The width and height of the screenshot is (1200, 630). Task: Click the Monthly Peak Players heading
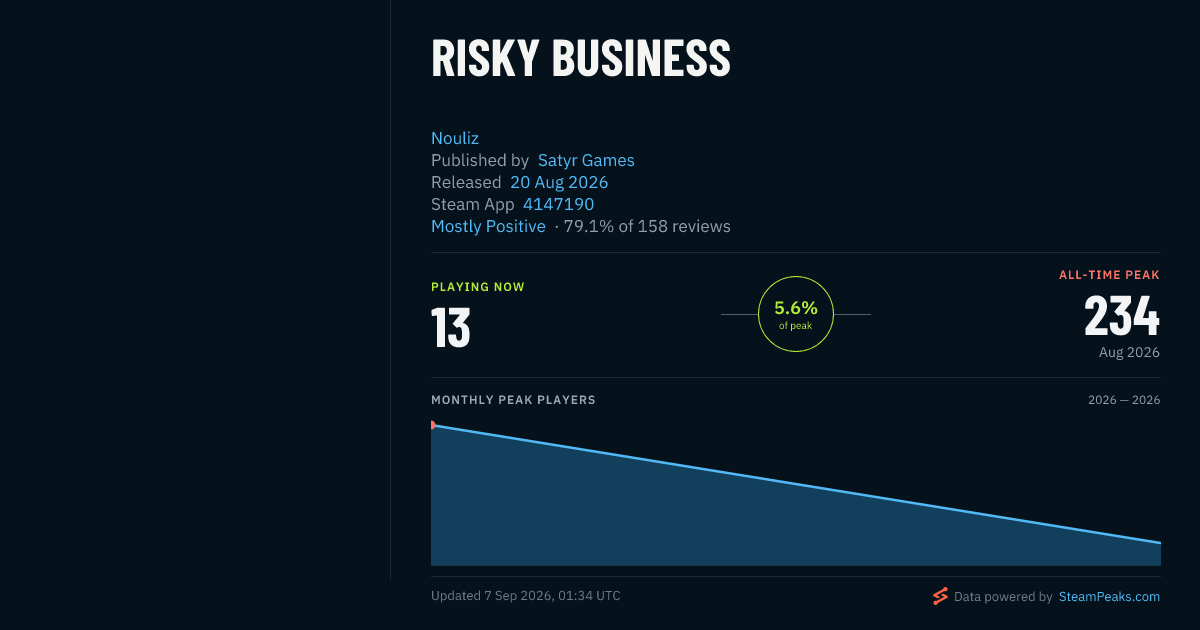click(513, 400)
